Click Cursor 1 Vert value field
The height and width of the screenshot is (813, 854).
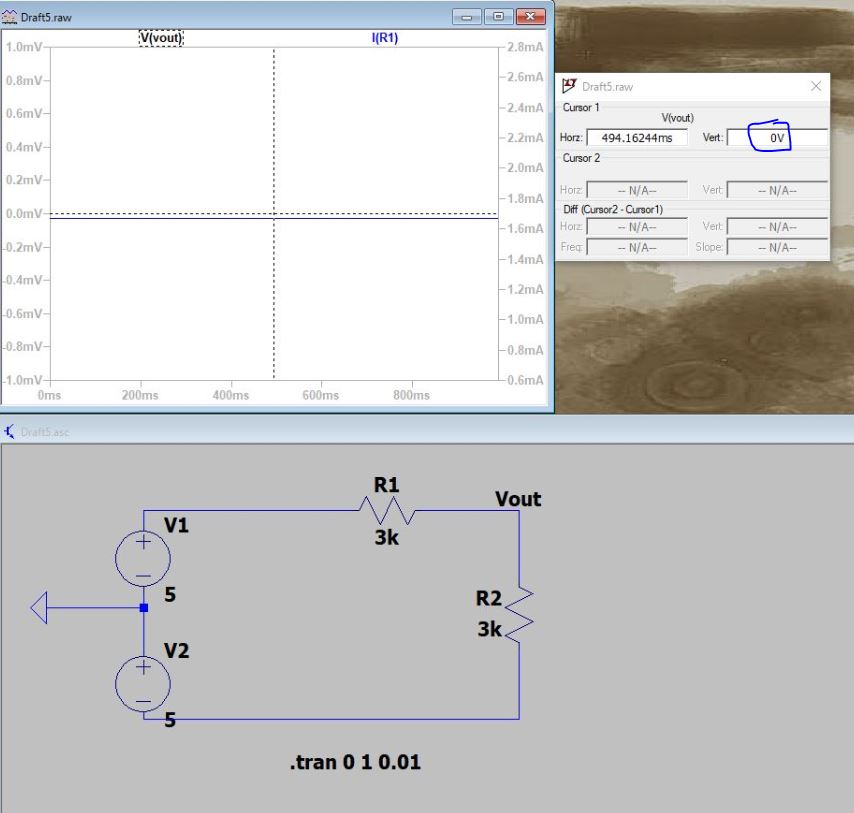coord(776,139)
